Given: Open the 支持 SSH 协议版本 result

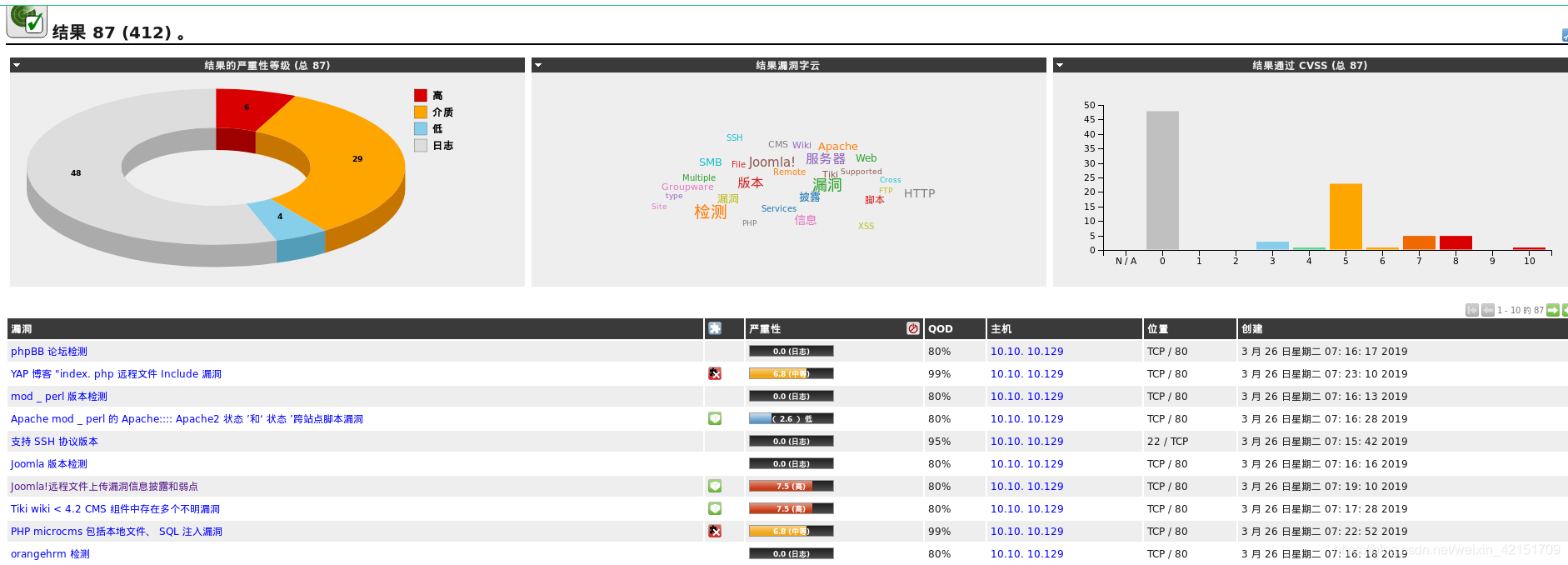Looking at the screenshot, I should point(54,442).
